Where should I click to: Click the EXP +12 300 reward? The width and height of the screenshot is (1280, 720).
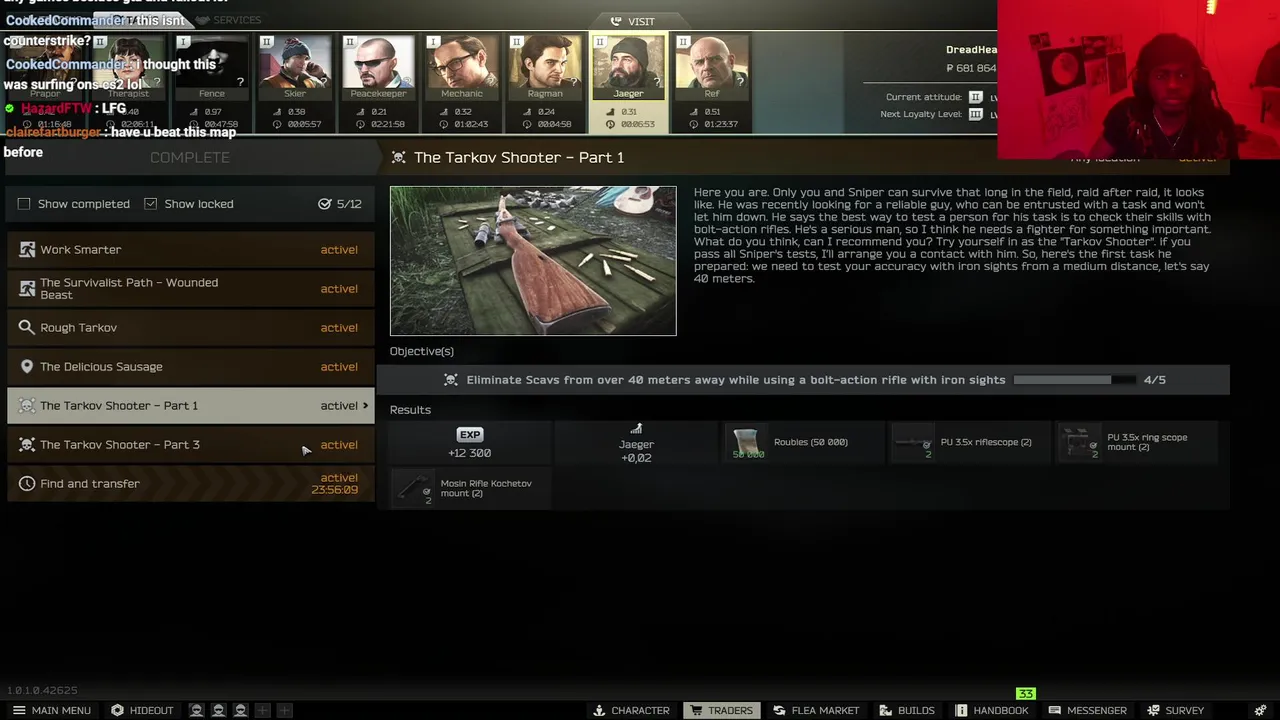coord(469,444)
